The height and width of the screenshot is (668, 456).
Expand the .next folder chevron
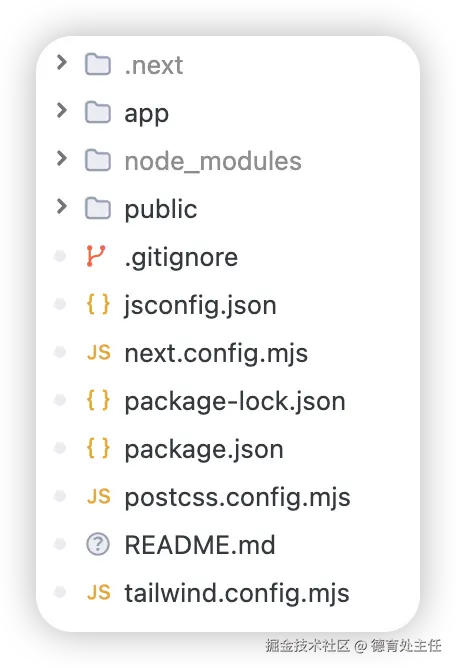(x=62, y=63)
